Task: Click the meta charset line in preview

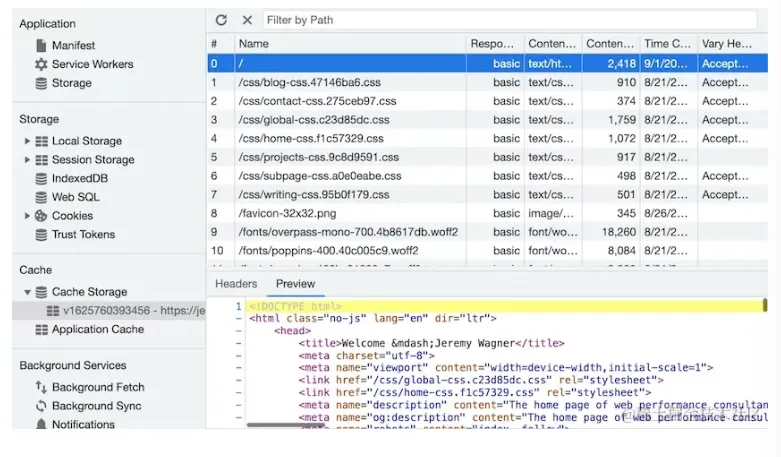Action: pos(367,356)
